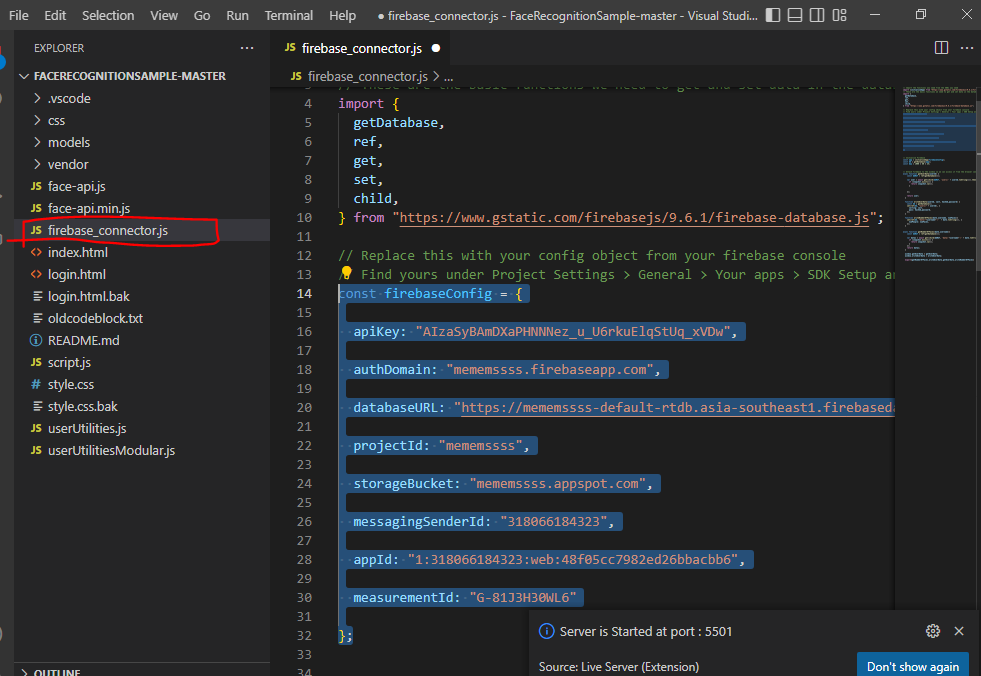Expand the models folder

click(x=142, y=142)
